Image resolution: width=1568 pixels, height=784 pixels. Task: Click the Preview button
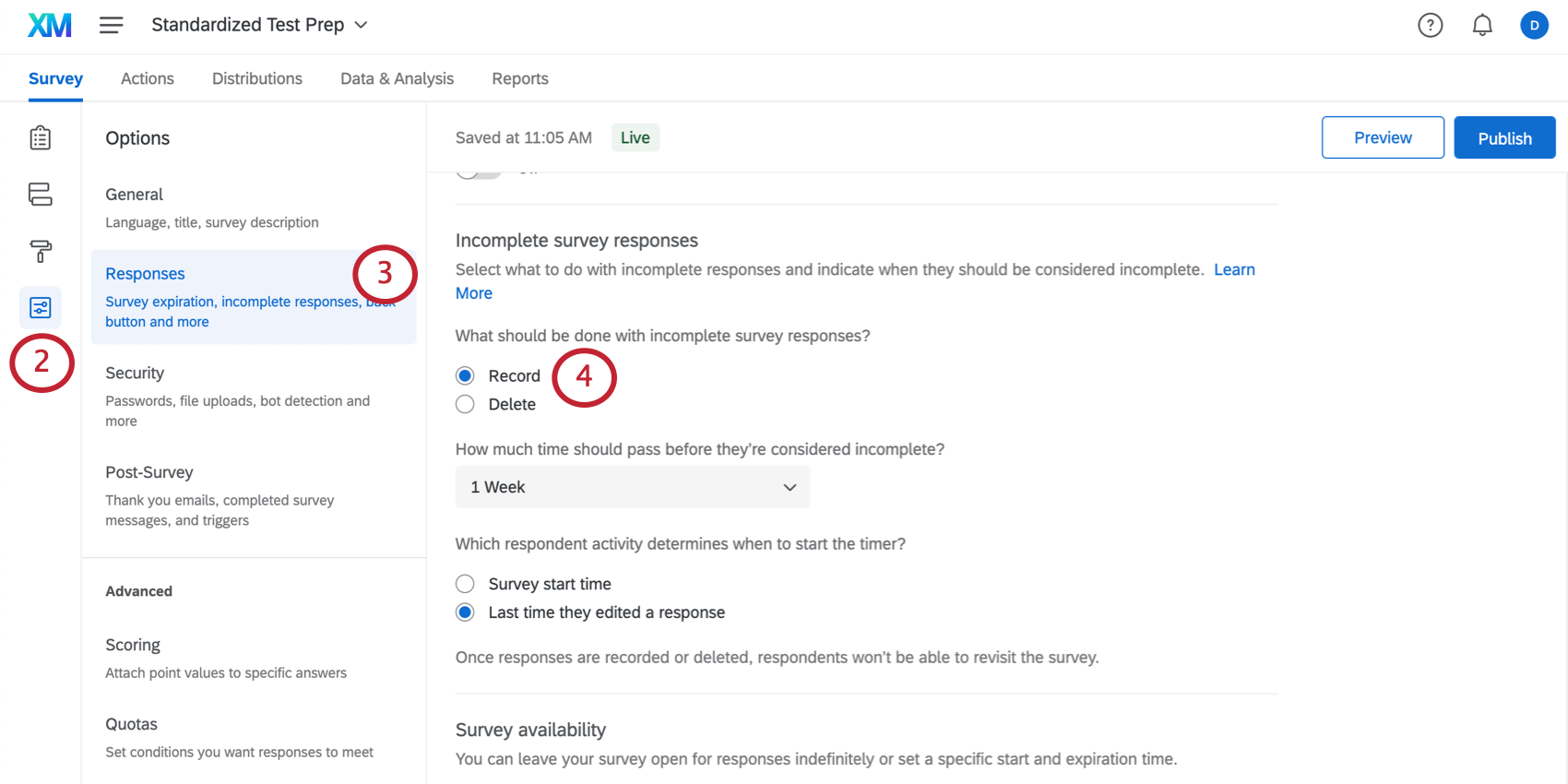coord(1382,137)
